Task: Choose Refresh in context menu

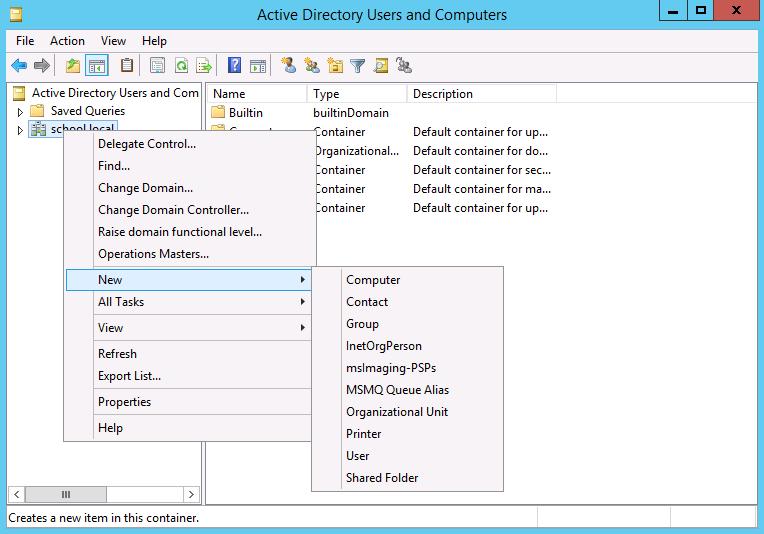Action: 188,354
